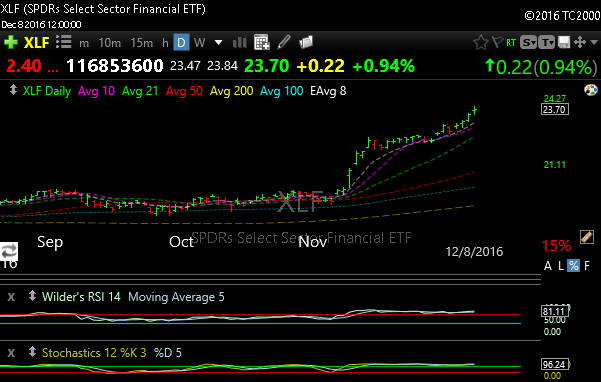Click the %D 5 label
Image resolution: width=601 pixels, height=382 pixels.
[167, 353]
